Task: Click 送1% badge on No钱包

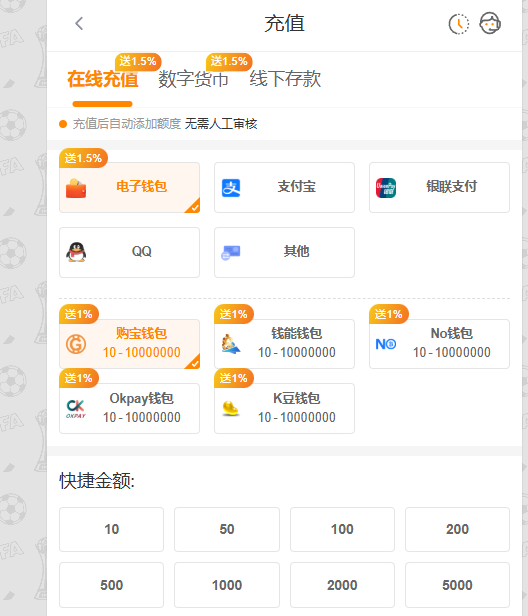Action: pos(389,314)
